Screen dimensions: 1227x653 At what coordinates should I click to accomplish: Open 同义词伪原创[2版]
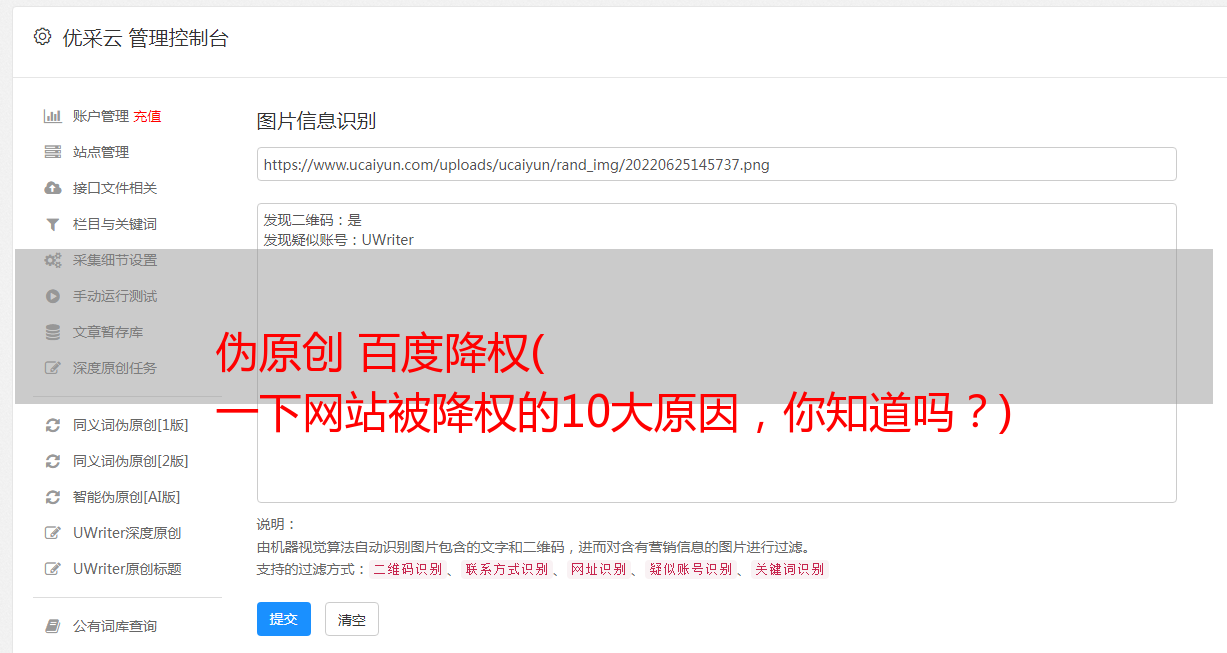[130, 461]
